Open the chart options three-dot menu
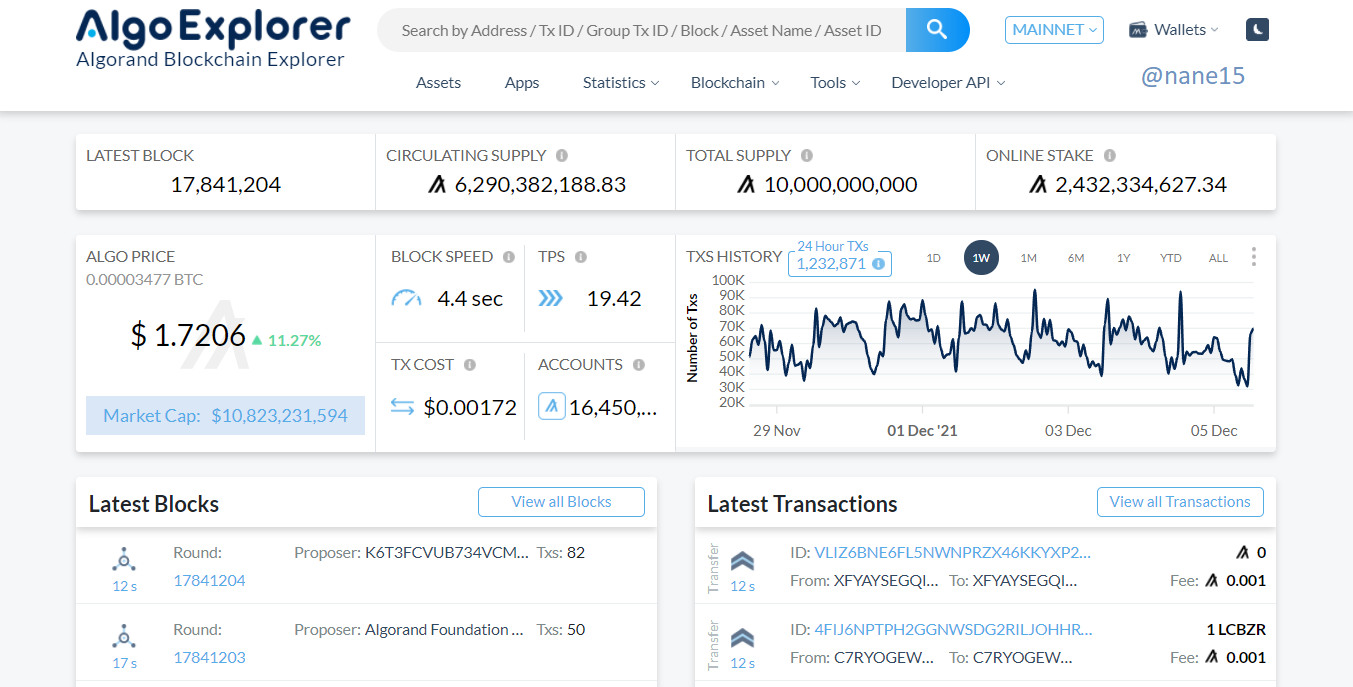1353x687 pixels. [1254, 257]
